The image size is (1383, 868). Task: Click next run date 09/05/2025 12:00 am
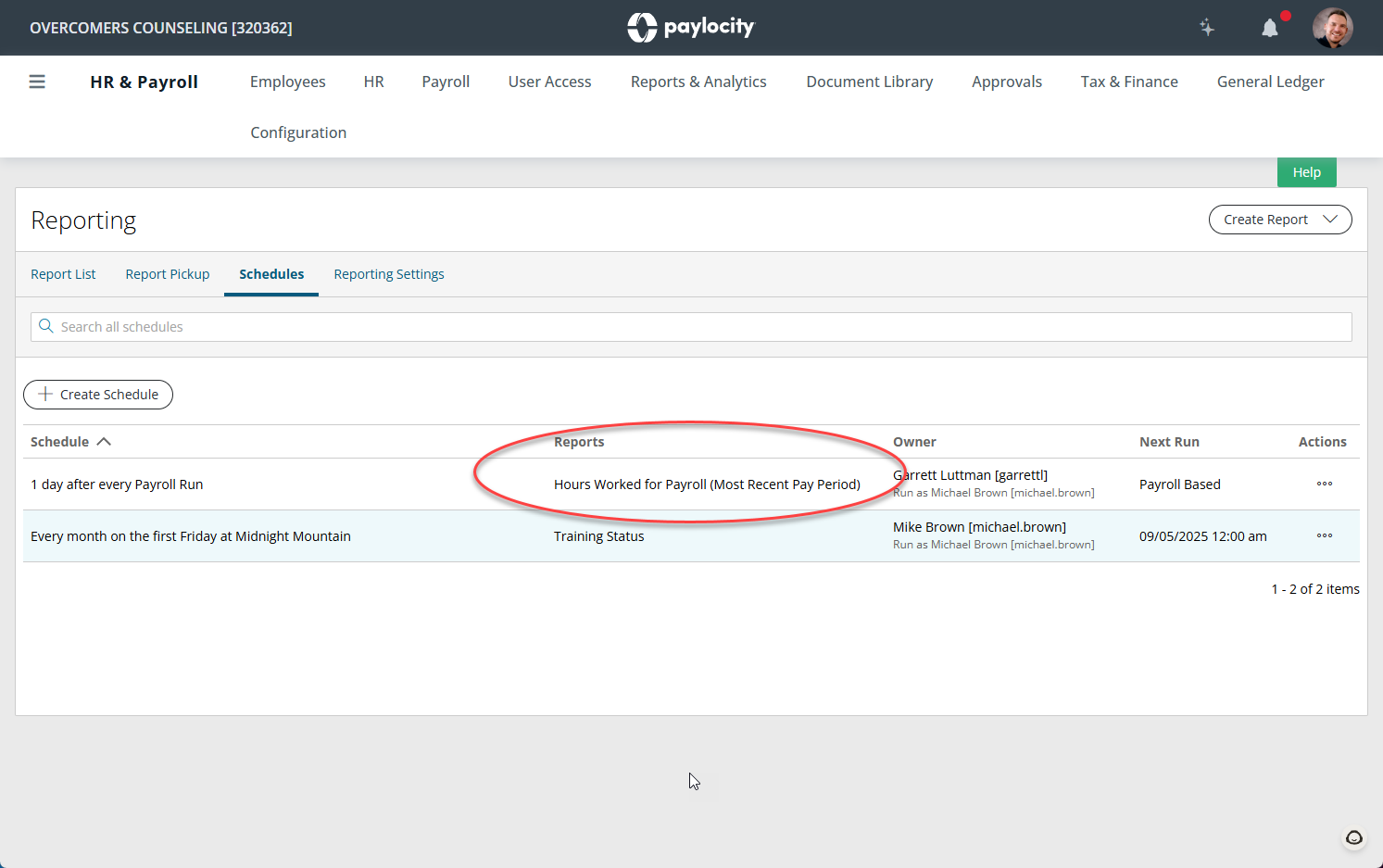1203,536
